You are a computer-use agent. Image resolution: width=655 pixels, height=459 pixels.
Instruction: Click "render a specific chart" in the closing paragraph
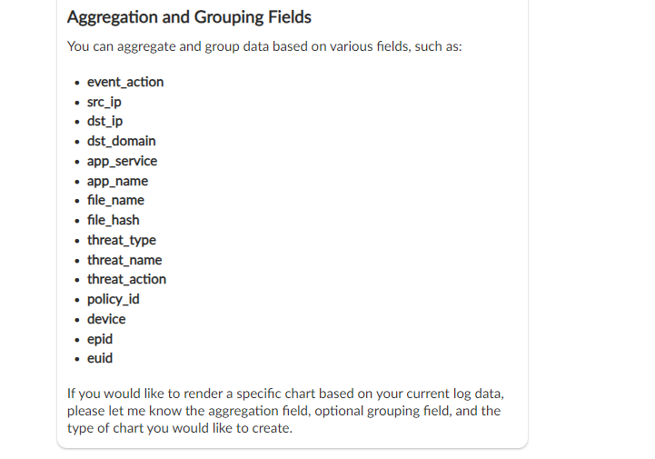[223, 390]
